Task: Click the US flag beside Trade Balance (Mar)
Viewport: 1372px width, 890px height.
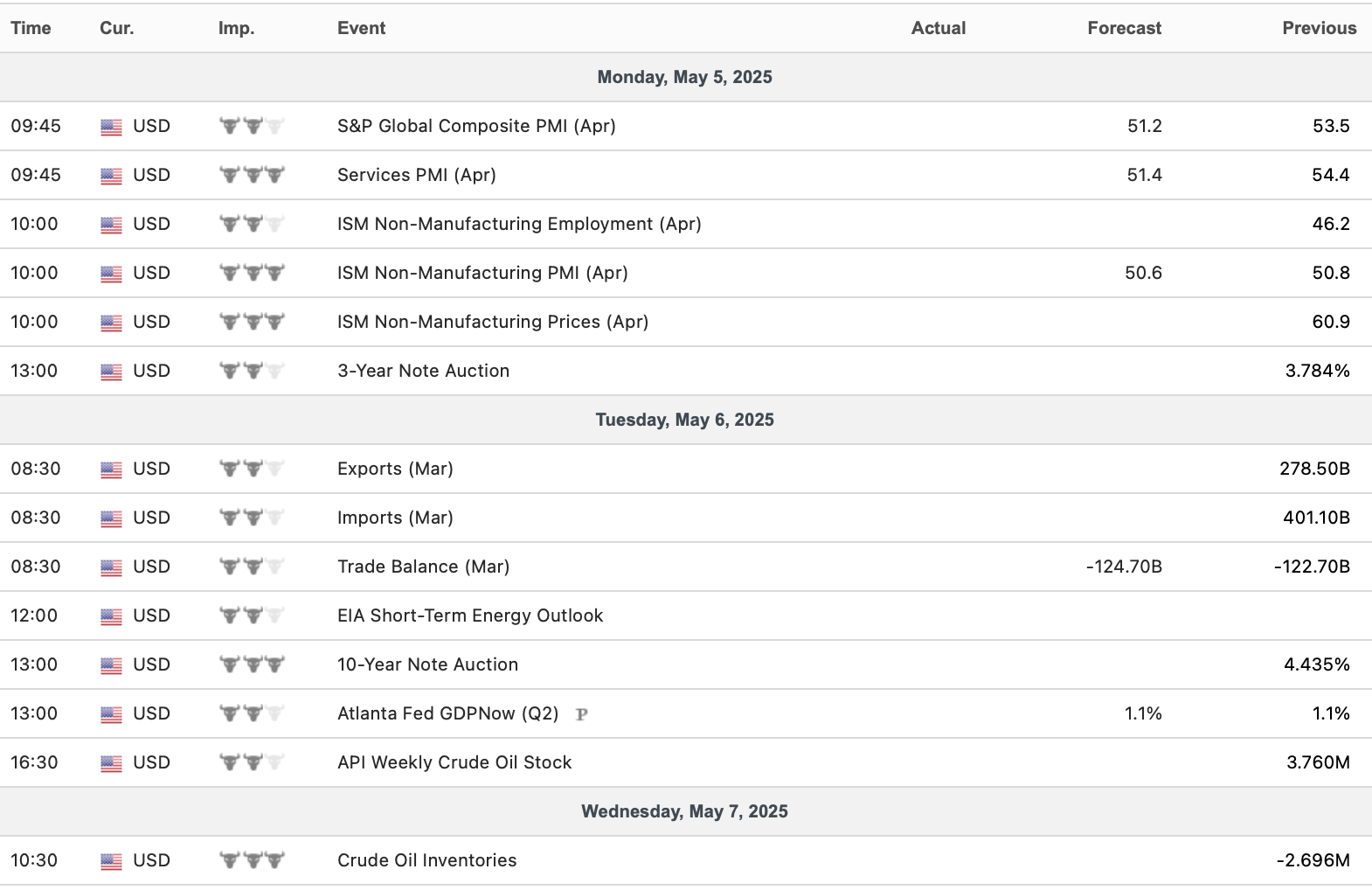Action: 111,567
